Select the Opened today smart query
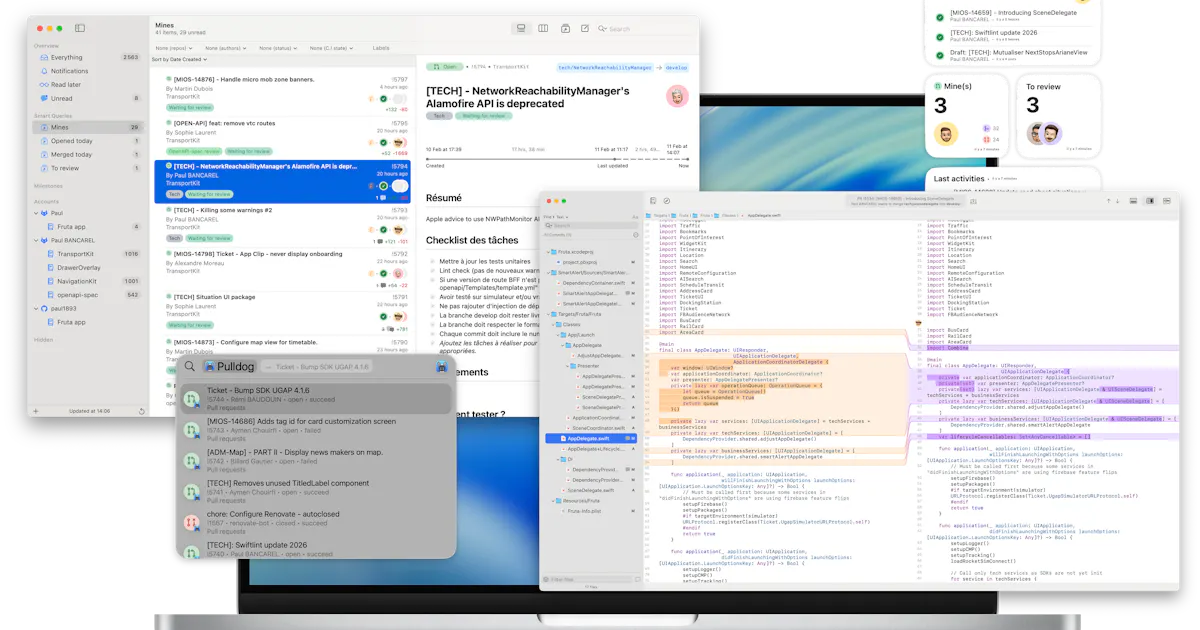Image resolution: width=1200 pixels, height=630 pixels. point(88,141)
